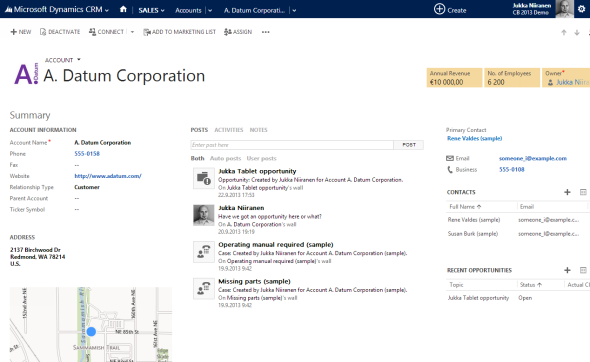The width and height of the screenshot is (590, 362).
Task: Select Susan Burk (sample) contact row
Action: [x=518, y=234]
